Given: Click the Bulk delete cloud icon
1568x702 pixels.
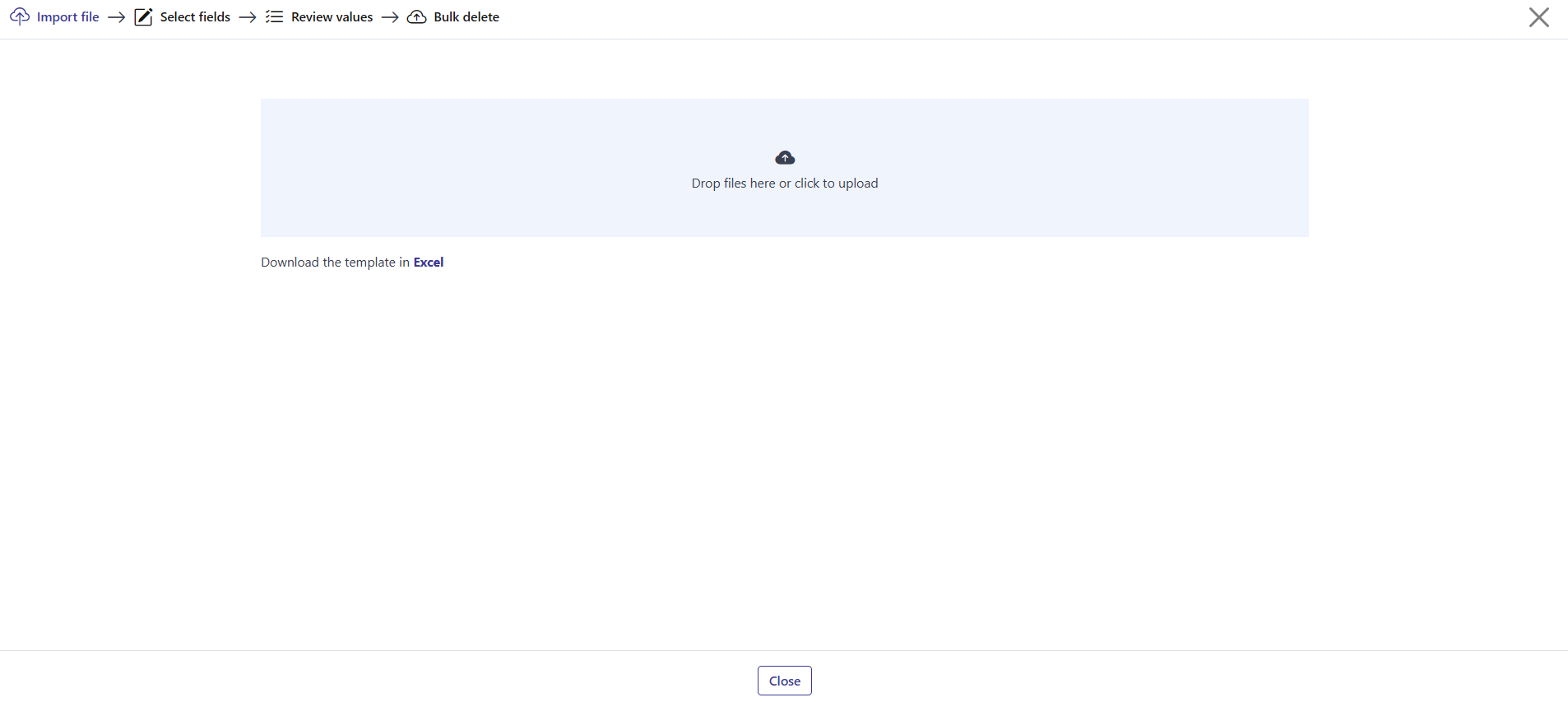Looking at the screenshot, I should tap(417, 17).
